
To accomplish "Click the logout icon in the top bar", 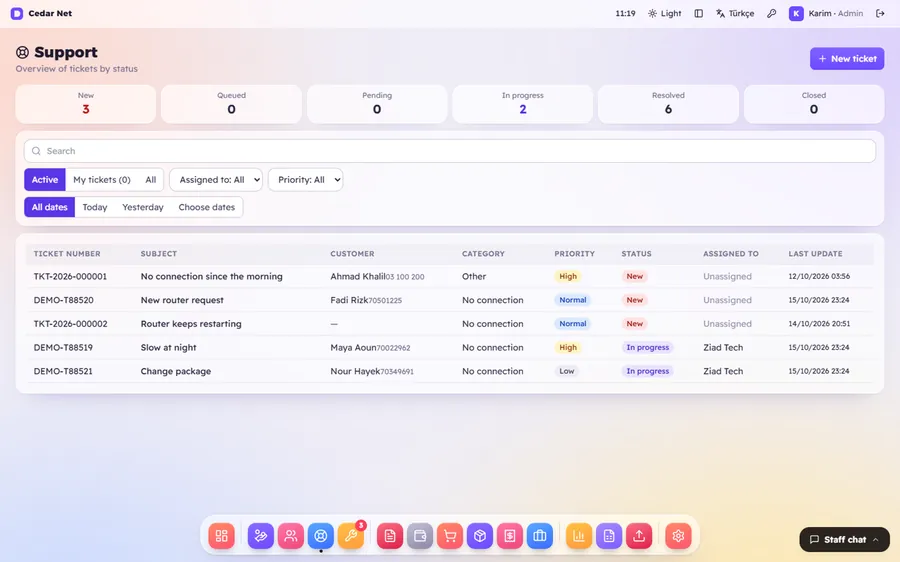I will click(x=880, y=13).
